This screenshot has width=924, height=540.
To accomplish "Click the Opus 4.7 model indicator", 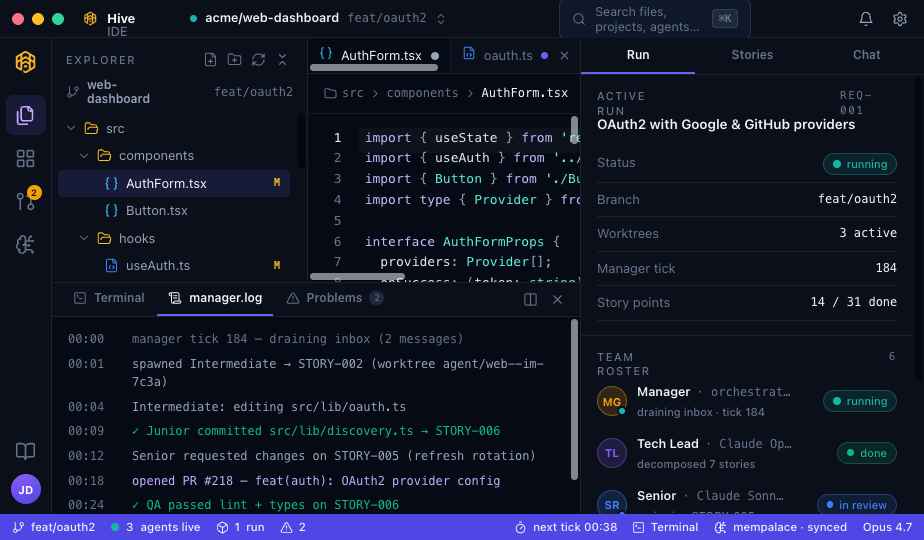I will pos(887,527).
